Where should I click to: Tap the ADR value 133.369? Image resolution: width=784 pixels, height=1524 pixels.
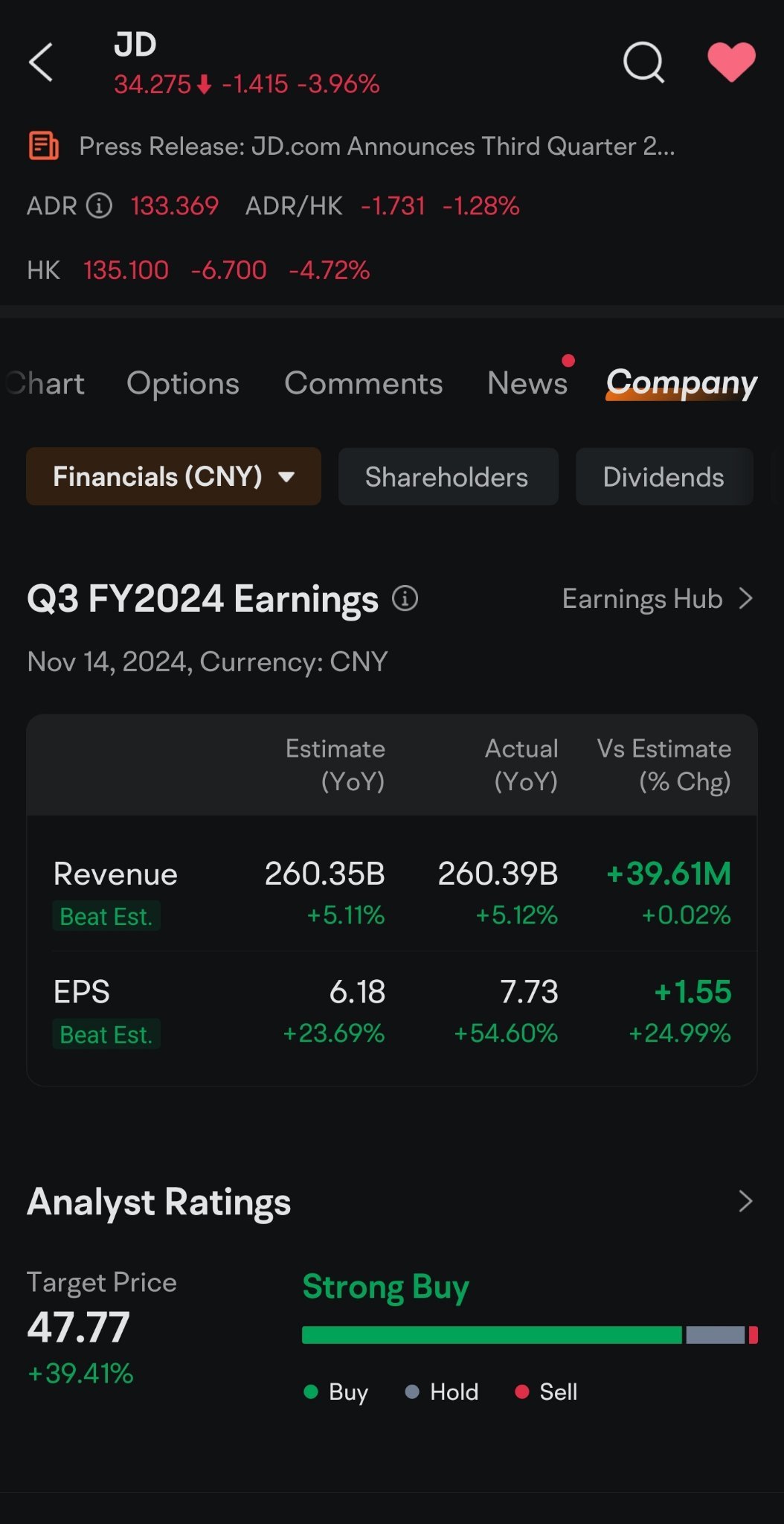tap(175, 205)
